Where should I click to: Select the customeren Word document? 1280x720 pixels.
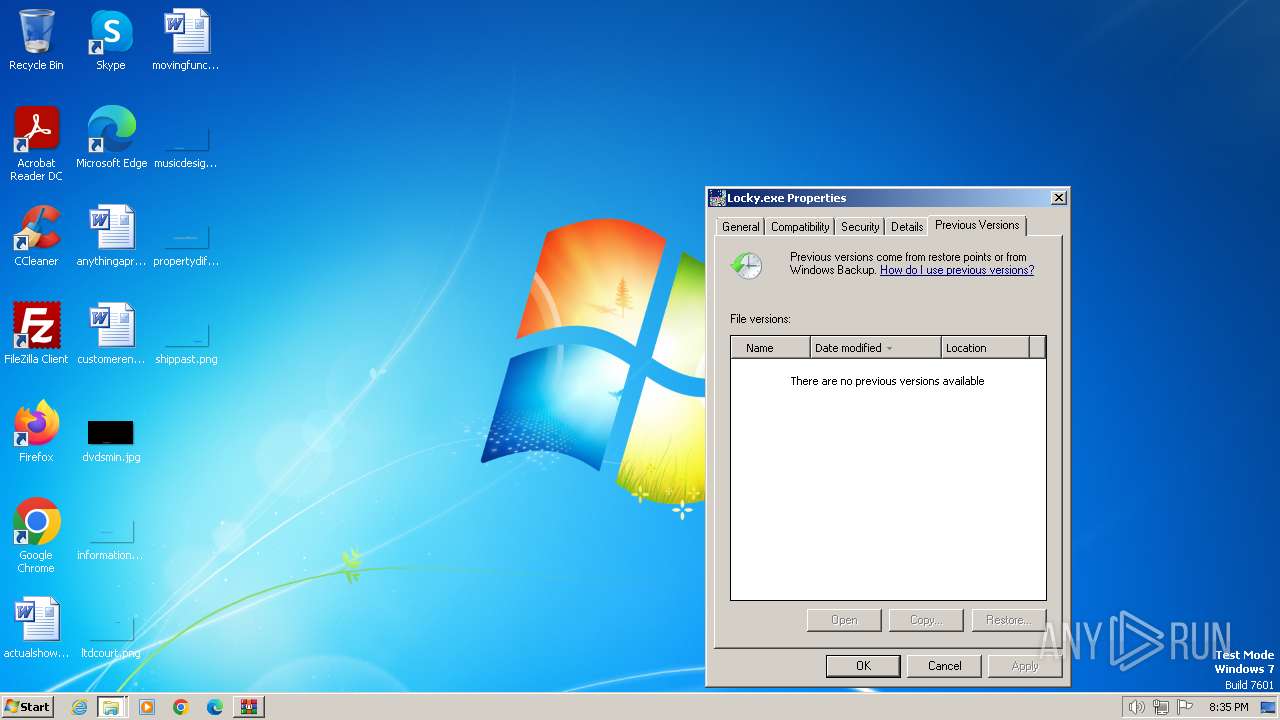pos(111,334)
